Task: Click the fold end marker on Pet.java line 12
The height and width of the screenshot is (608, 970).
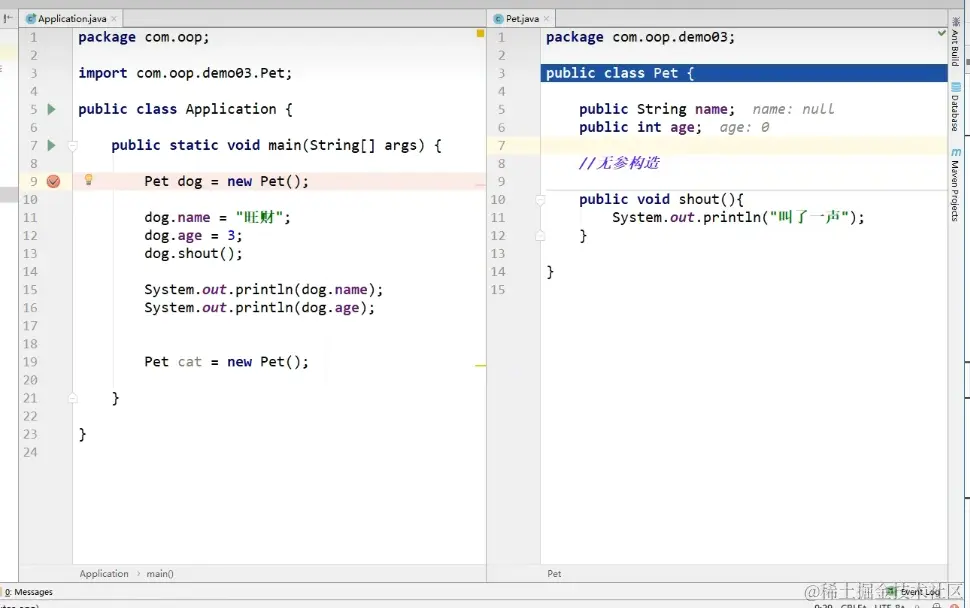Action: (540, 236)
